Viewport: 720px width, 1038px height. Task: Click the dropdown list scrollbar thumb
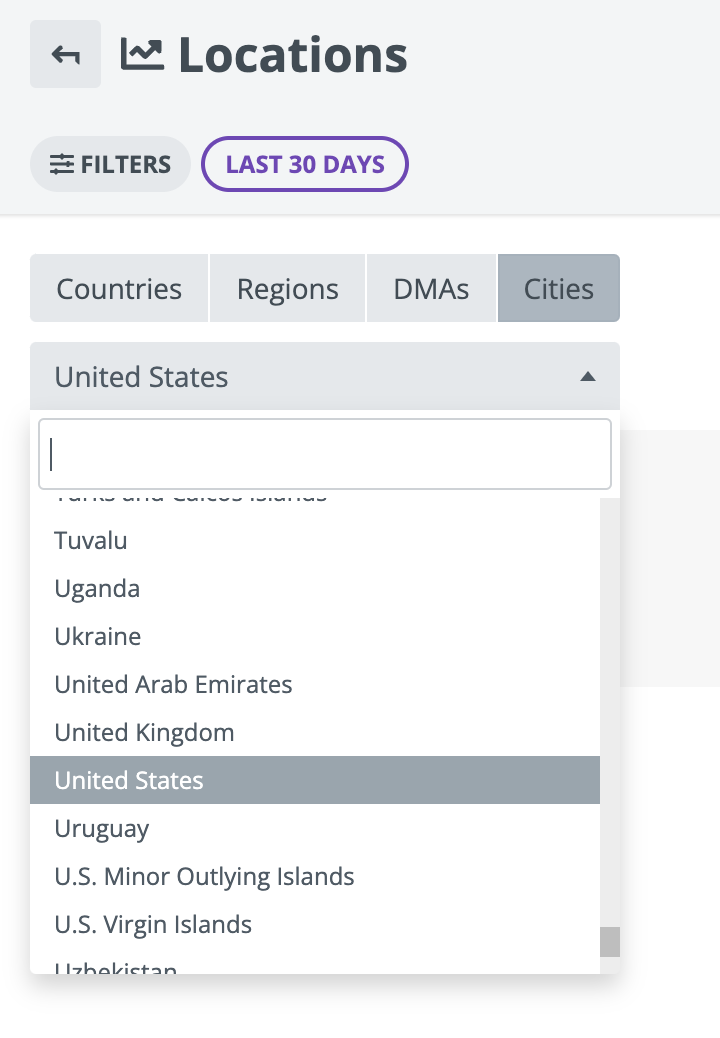tap(609, 941)
